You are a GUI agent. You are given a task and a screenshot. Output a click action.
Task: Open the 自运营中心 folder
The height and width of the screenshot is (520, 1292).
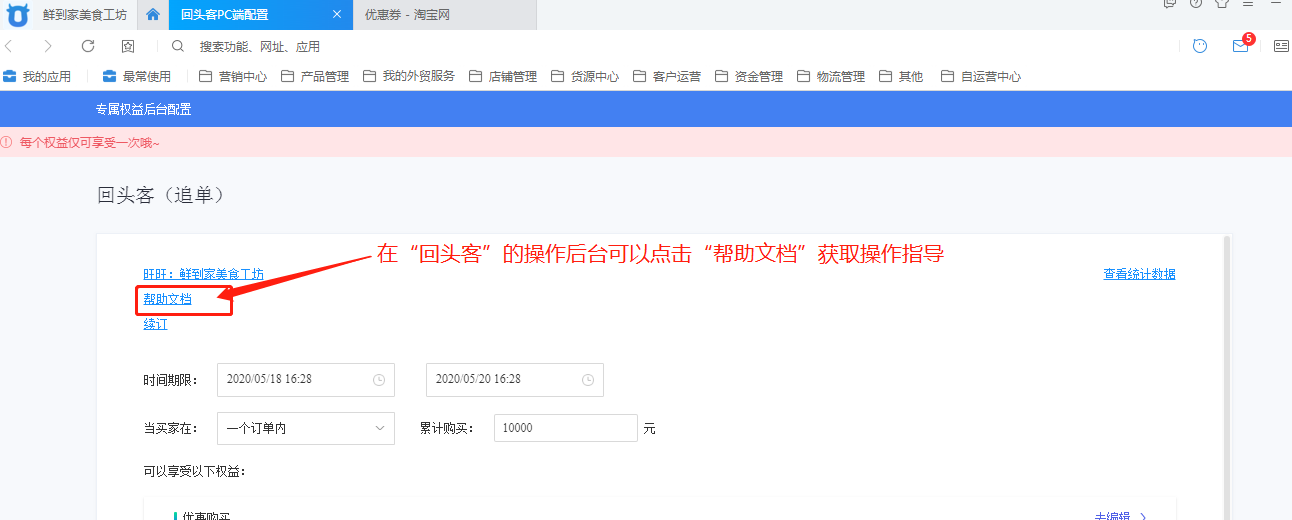(x=981, y=76)
